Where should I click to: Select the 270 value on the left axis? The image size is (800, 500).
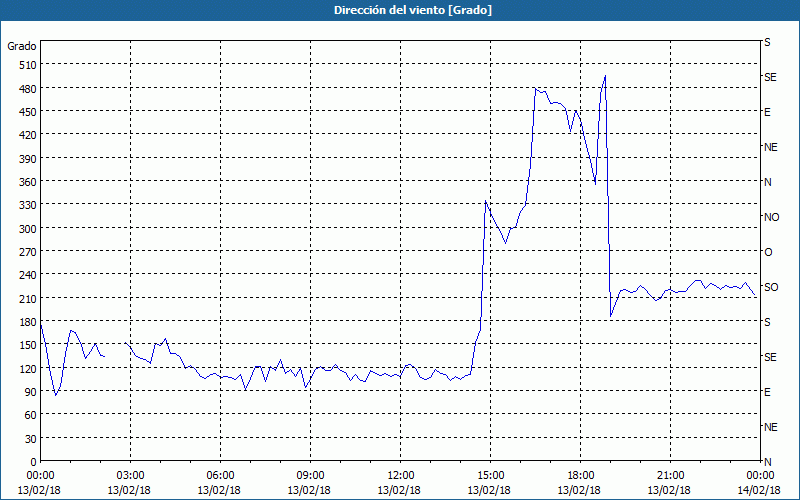pos(28,252)
